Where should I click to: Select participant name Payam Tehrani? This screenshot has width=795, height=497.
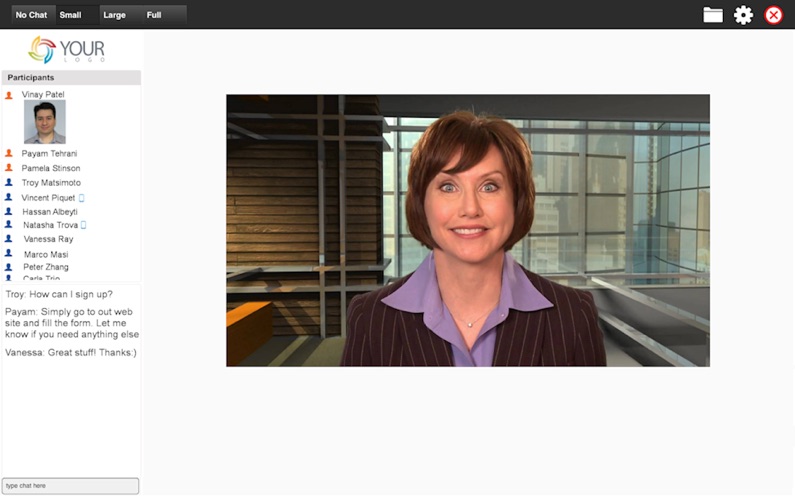click(x=49, y=153)
